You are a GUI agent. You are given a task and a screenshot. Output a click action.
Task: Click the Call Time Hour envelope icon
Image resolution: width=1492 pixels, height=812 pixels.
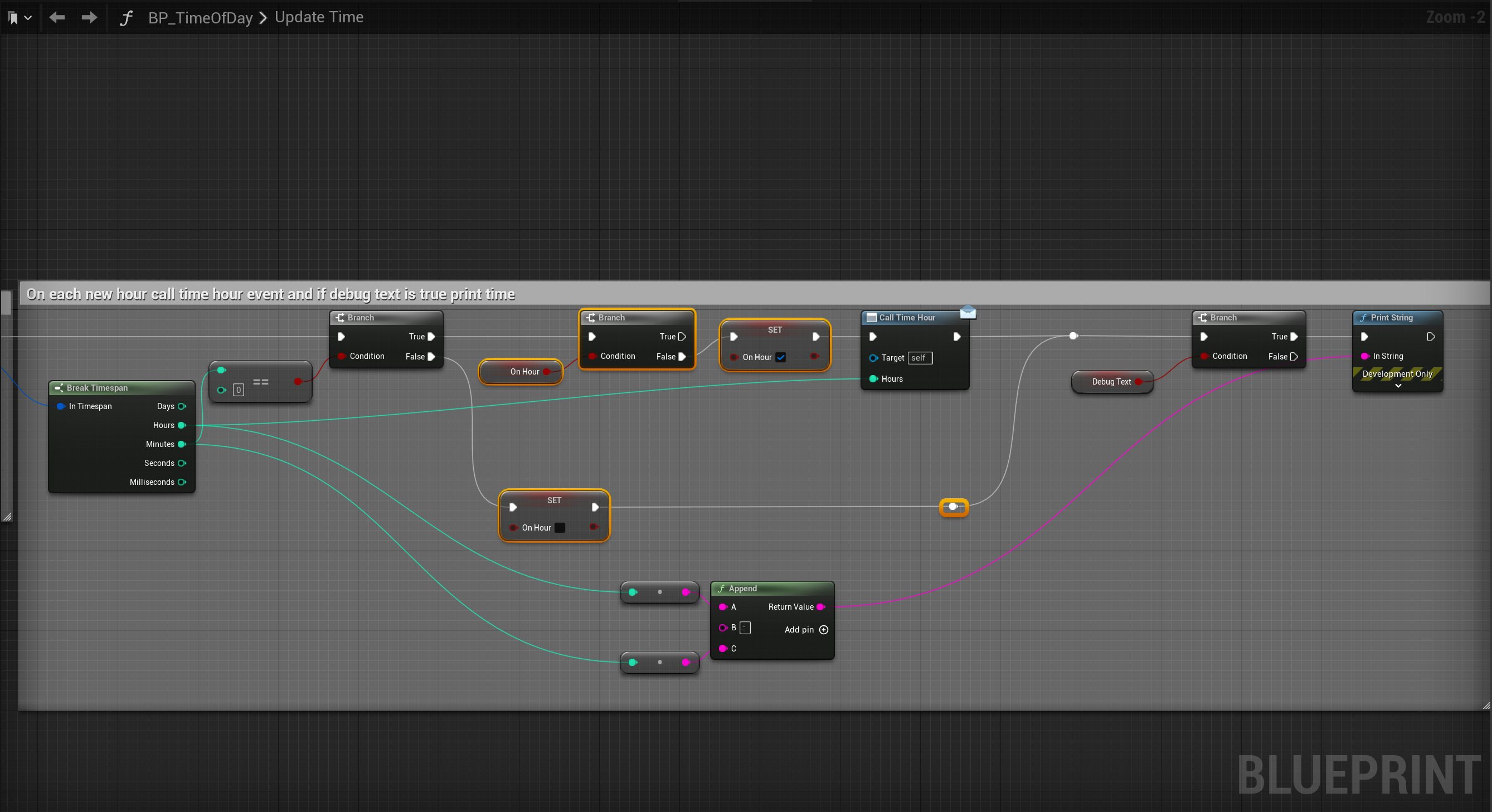[x=968, y=313]
